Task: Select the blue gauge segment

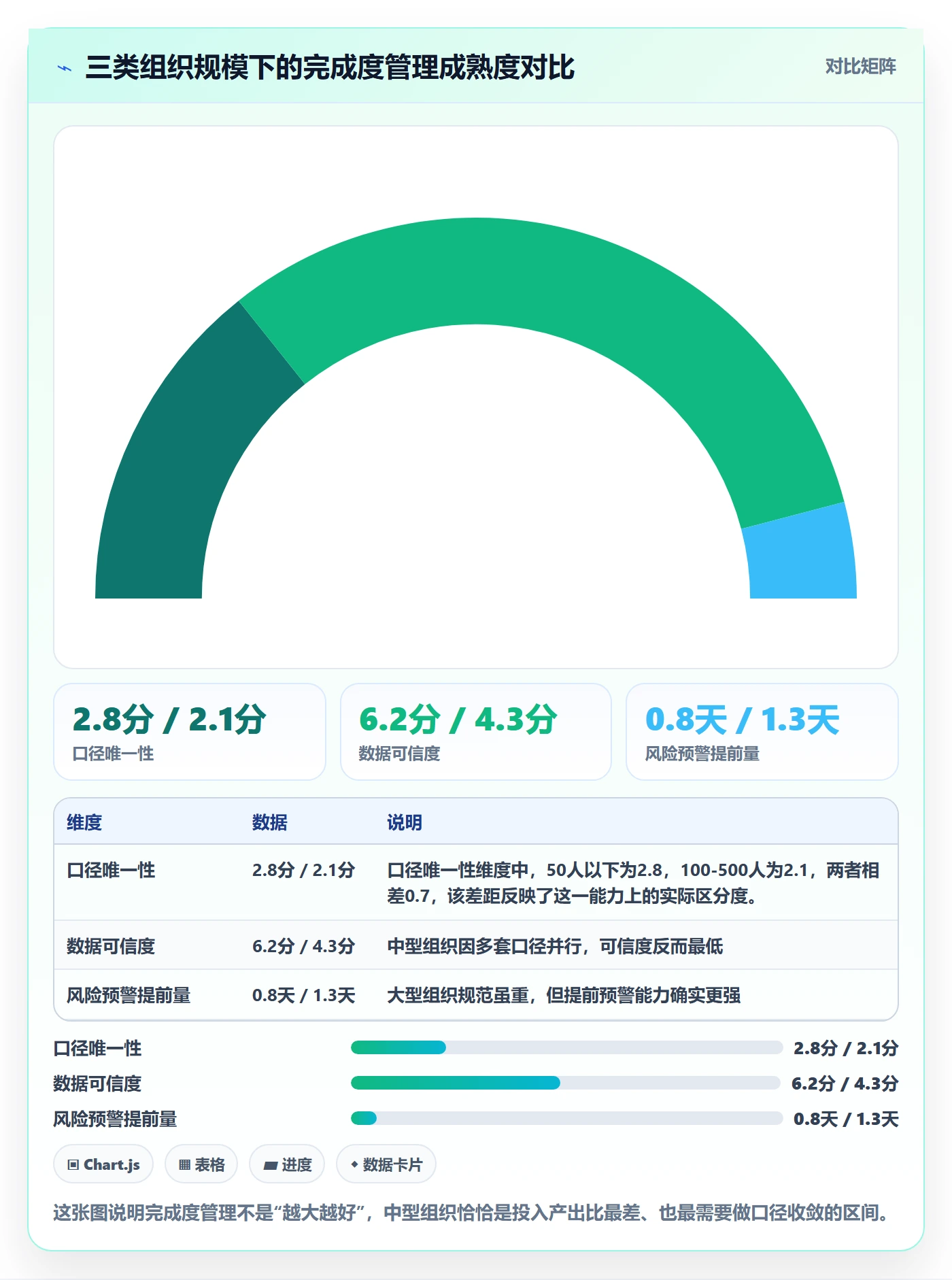Action: coord(801,554)
